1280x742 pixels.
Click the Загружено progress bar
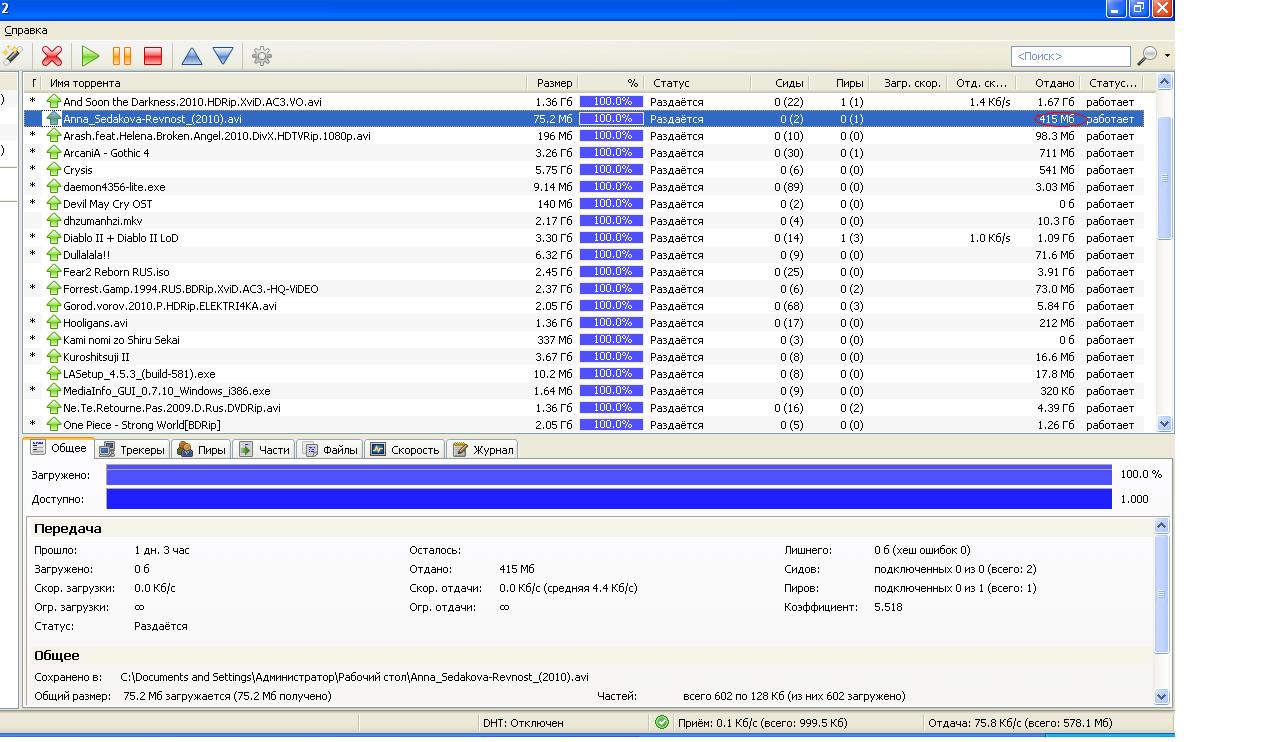tap(608, 475)
